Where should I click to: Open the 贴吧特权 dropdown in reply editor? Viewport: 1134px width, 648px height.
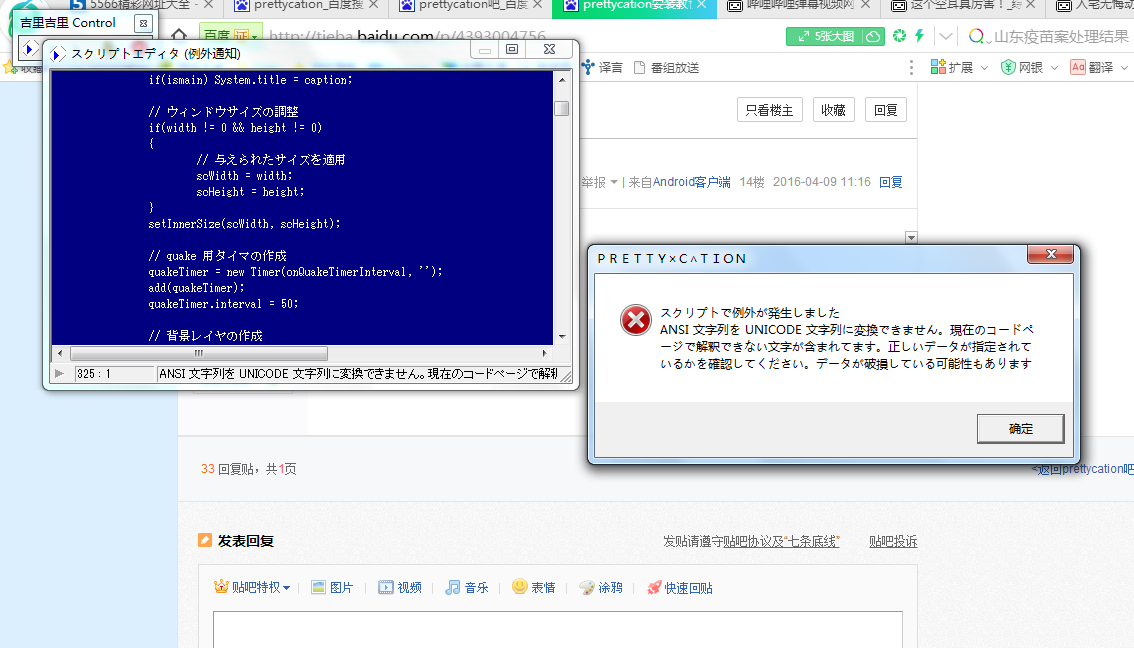[252, 587]
